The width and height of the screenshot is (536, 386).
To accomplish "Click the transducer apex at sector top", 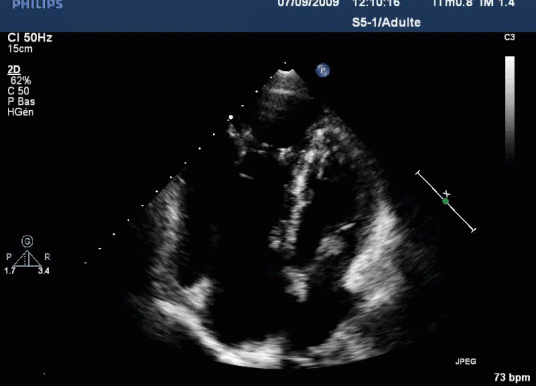I will click(x=286, y=71).
